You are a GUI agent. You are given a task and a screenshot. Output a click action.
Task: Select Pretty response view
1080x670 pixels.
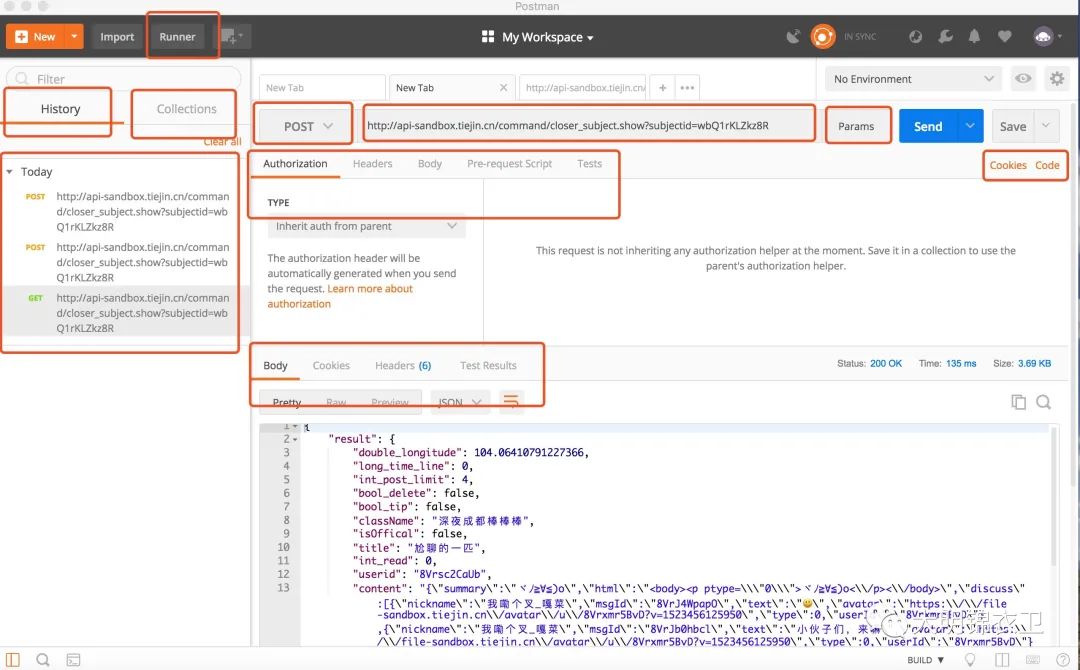click(287, 402)
